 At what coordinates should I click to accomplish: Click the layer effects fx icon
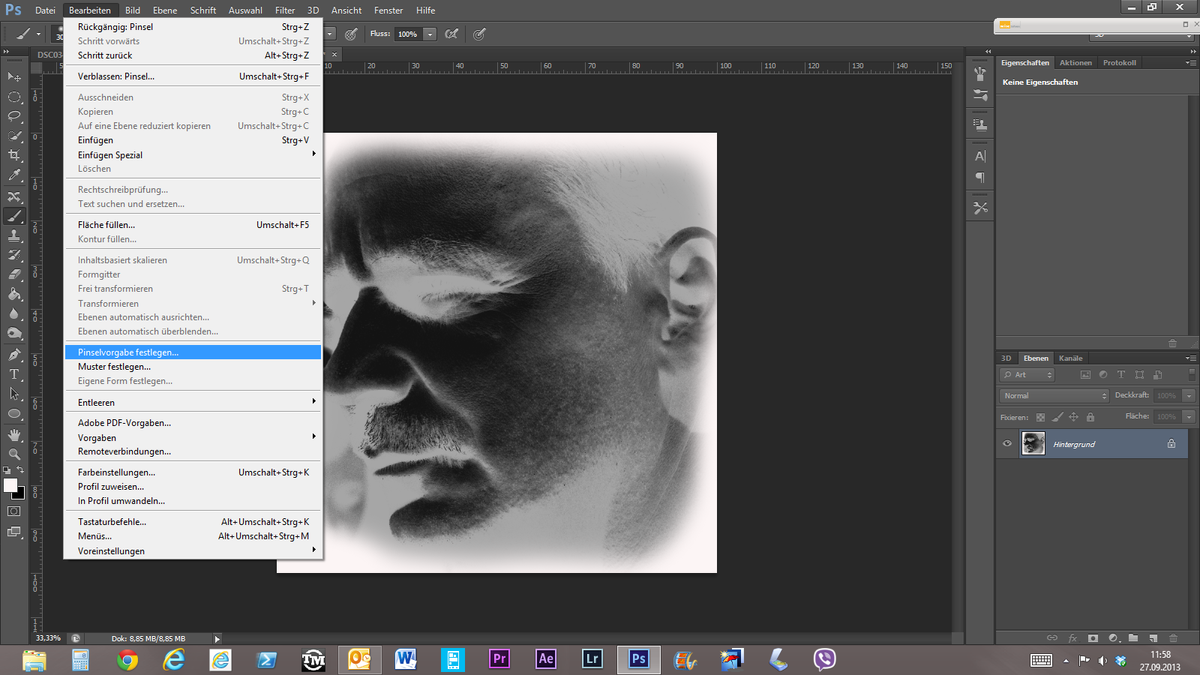1072,637
